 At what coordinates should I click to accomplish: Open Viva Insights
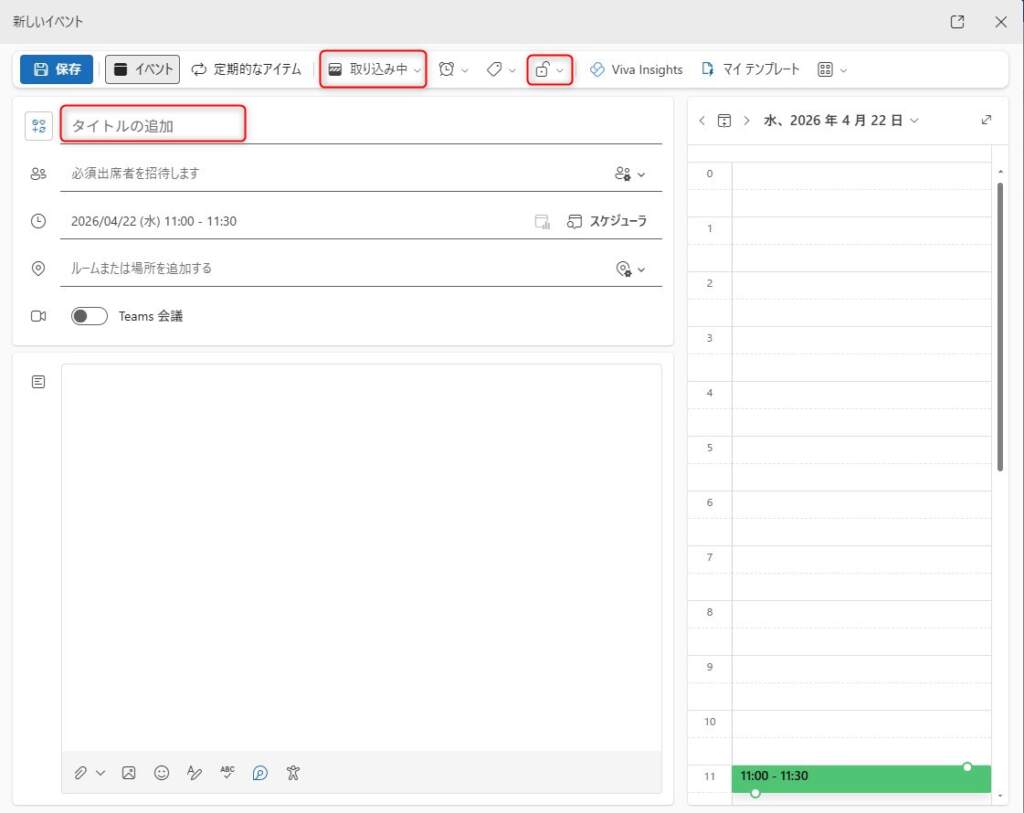pyautogui.click(x=636, y=69)
